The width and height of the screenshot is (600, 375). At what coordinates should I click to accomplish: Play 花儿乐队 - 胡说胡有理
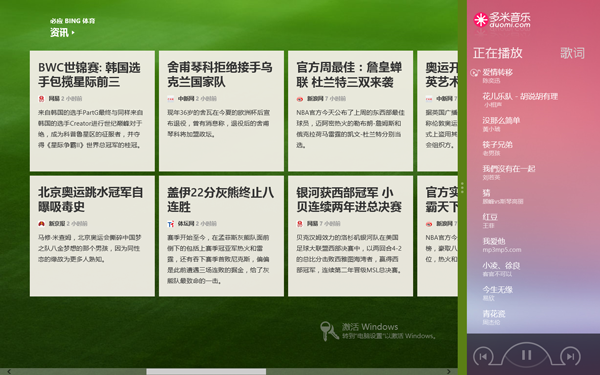click(x=520, y=96)
